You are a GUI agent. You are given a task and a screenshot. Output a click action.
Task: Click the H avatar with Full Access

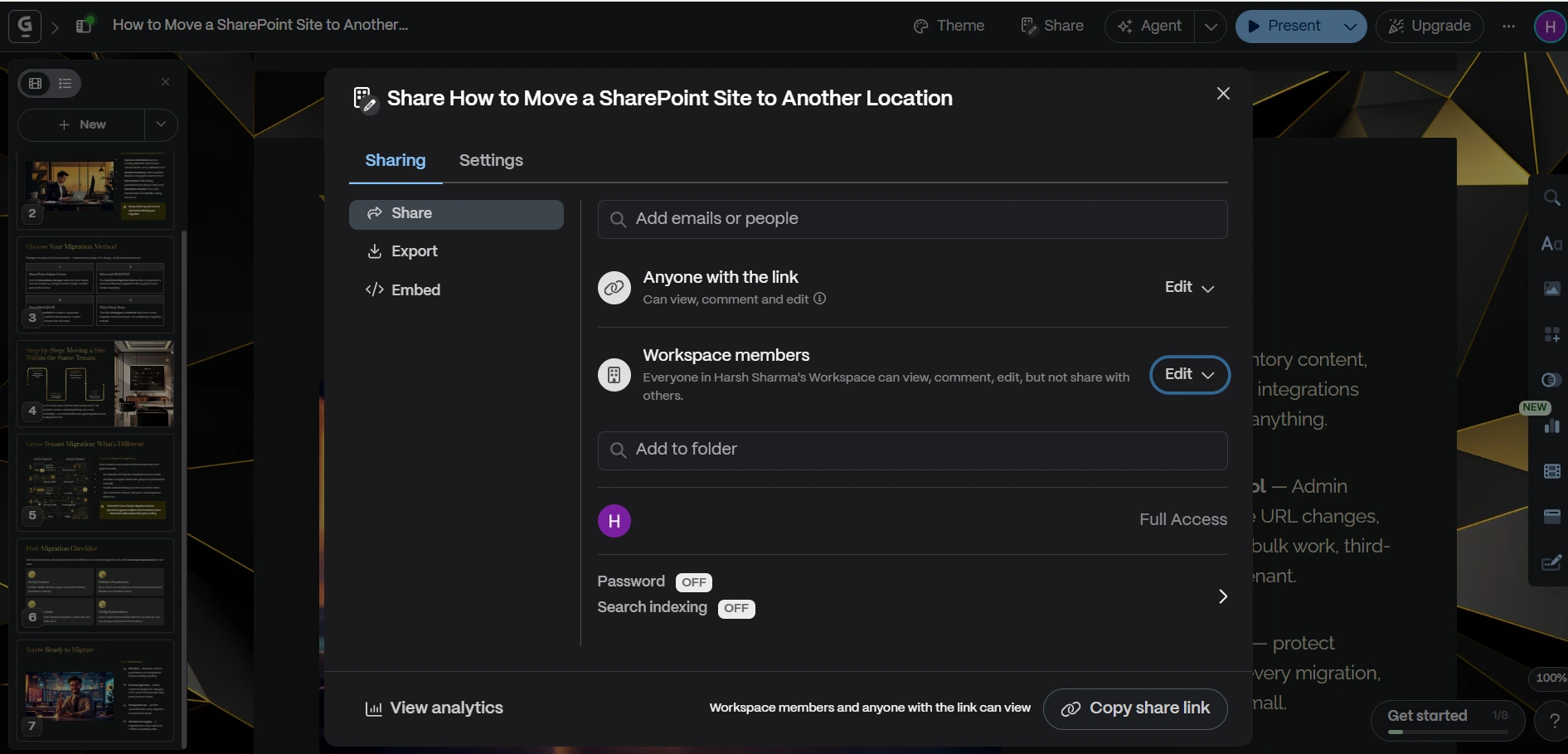coord(614,521)
